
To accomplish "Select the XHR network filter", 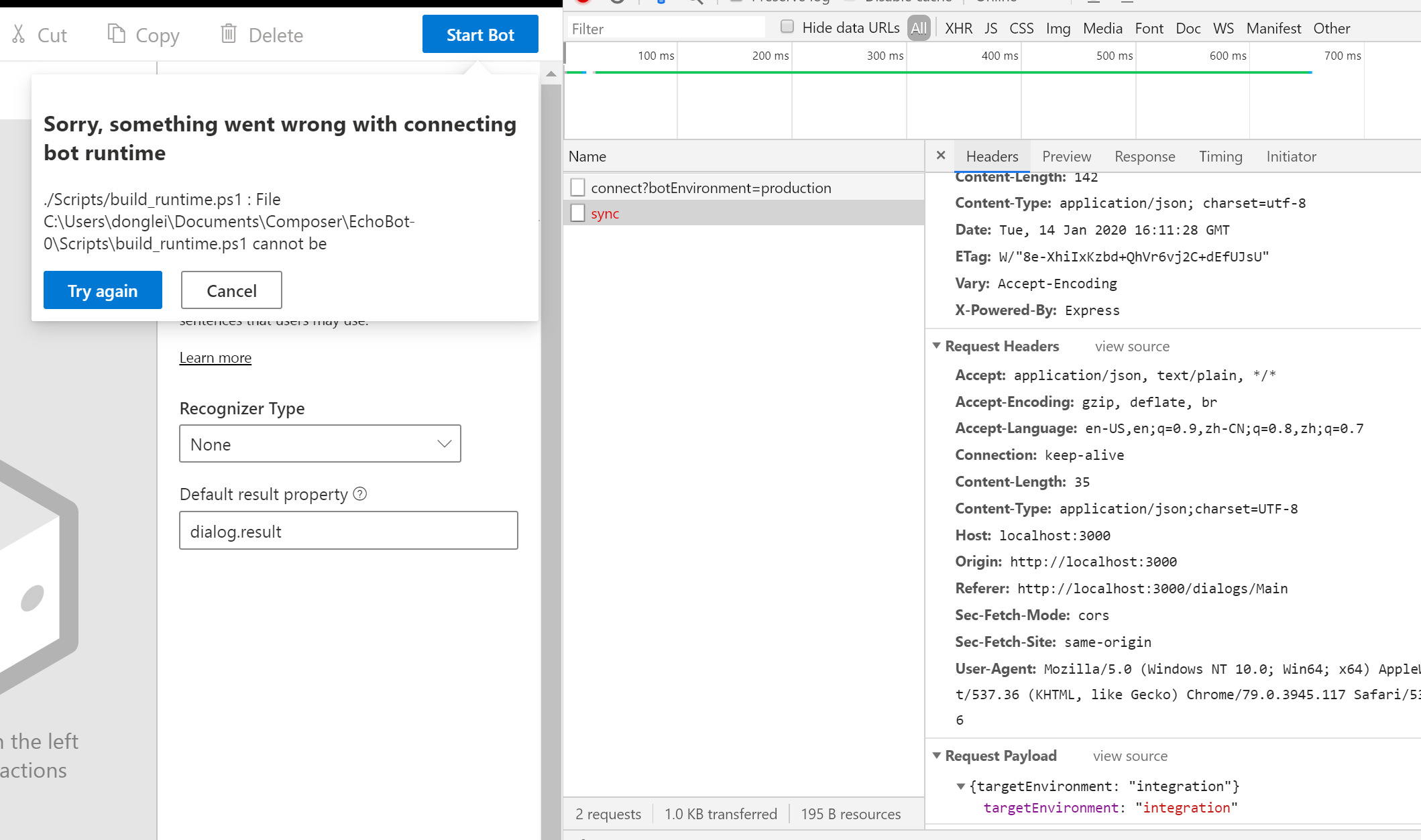I will 958,28.
